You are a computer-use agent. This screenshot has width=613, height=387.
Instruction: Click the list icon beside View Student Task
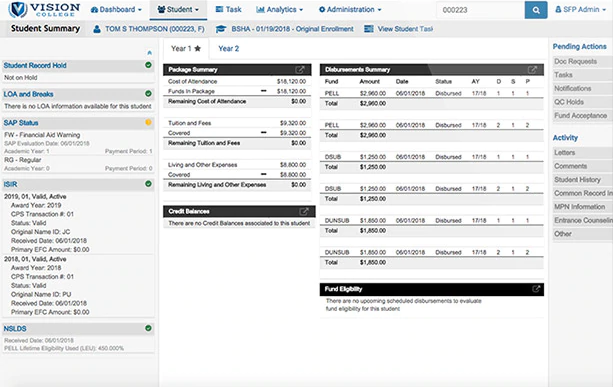point(369,29)
